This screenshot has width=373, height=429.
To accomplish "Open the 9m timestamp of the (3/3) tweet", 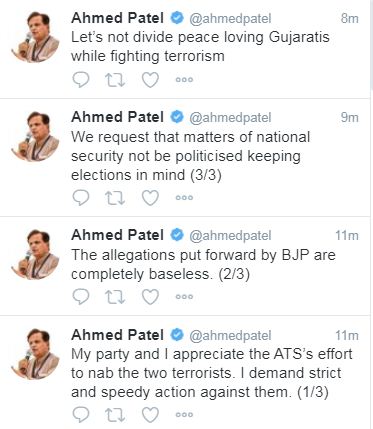I will pyautogui.click(x=349, y=117).
